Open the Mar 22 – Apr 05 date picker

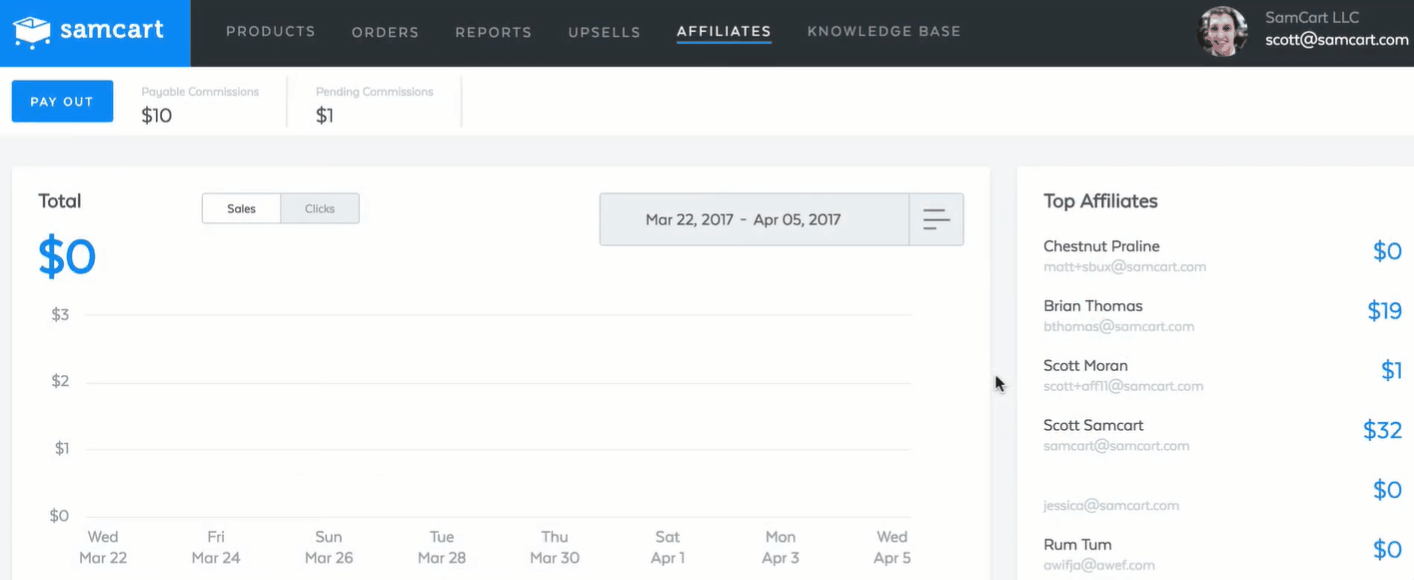click(x=754, y=219)
